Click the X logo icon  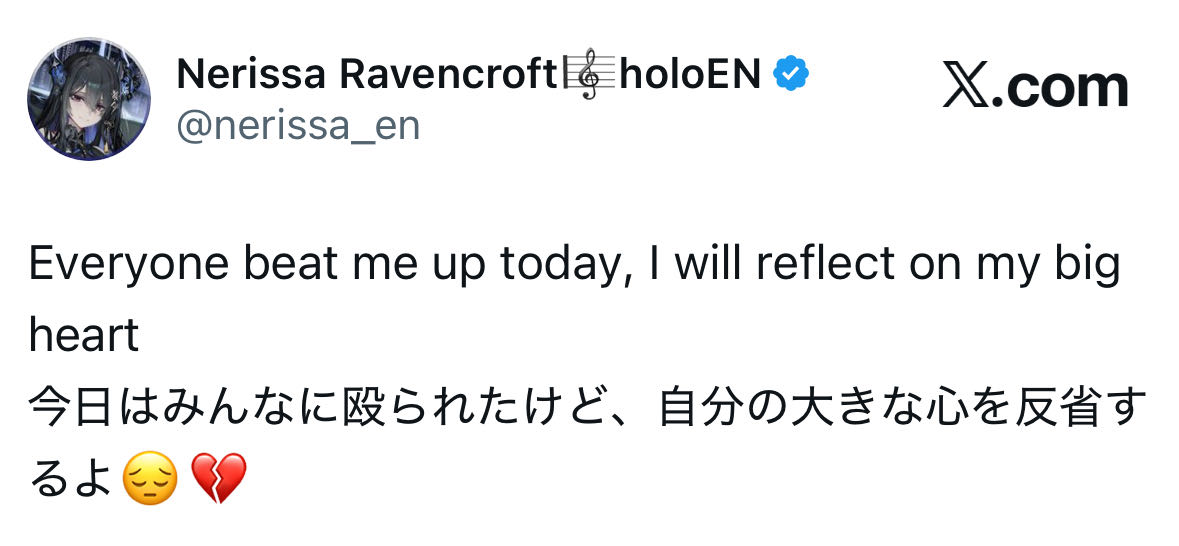(965, 88)
